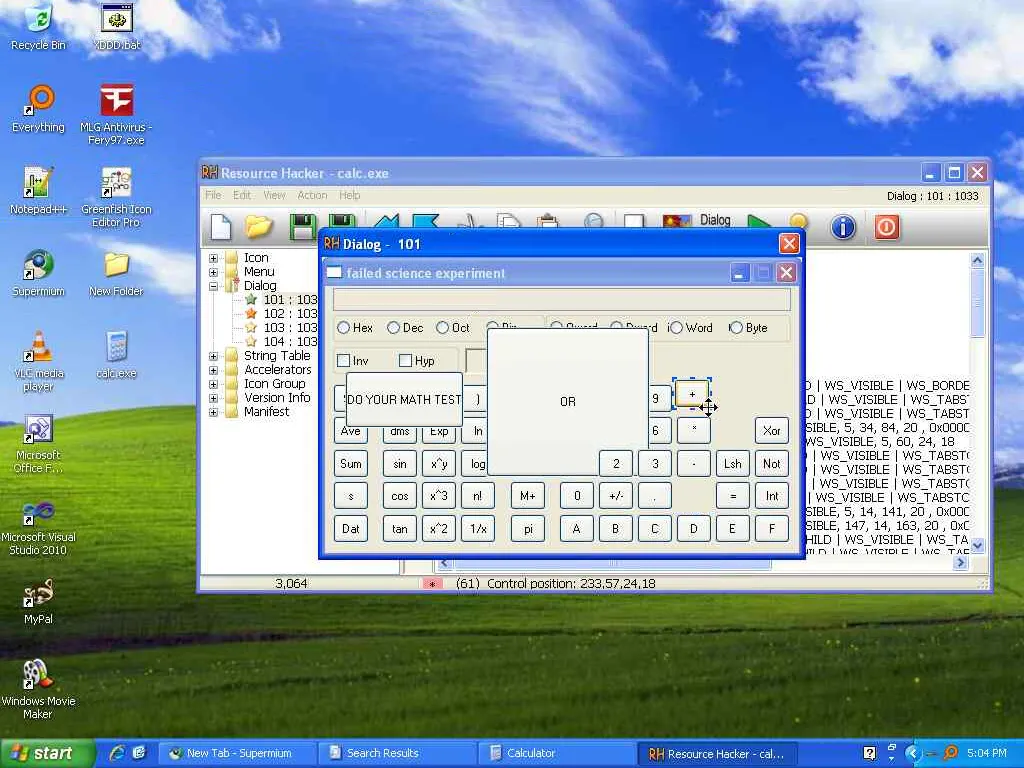Select the Hex radio button
The image size is (1024, 768).
(344, 328)
